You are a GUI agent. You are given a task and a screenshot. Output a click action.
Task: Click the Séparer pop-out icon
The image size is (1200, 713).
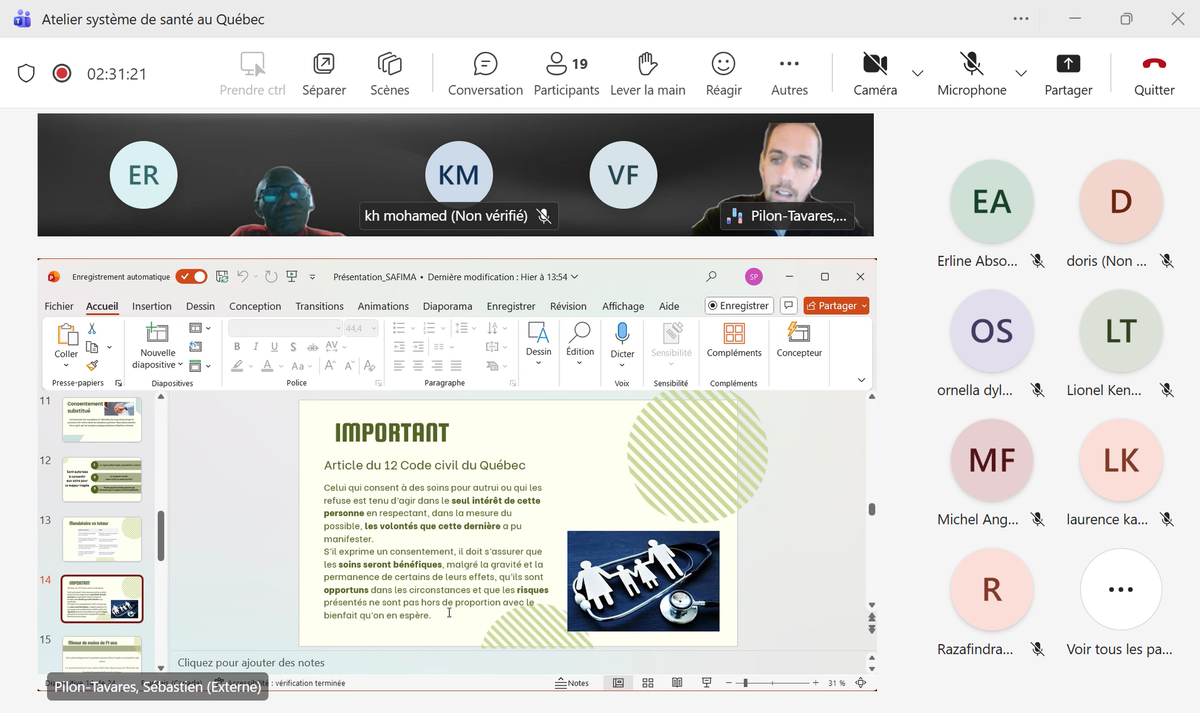tap(324, 74)
